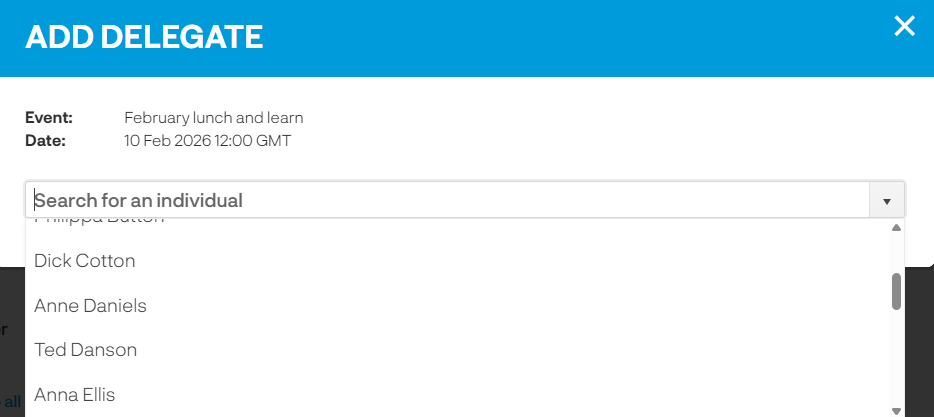Choose Anne Daniels as delegate

[x=90, y=306]
